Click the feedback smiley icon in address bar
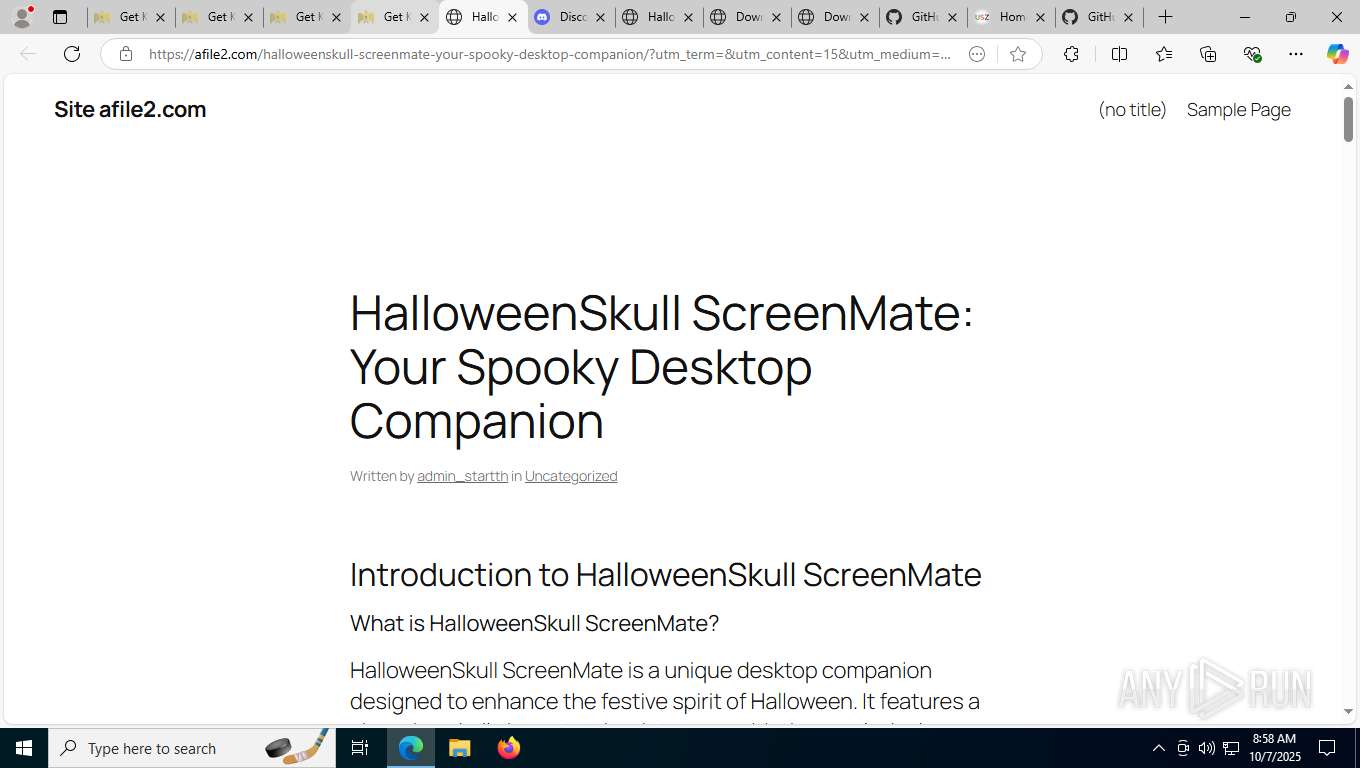The height and width of the screenshot is (768, 1360). (x=977, y=54)
